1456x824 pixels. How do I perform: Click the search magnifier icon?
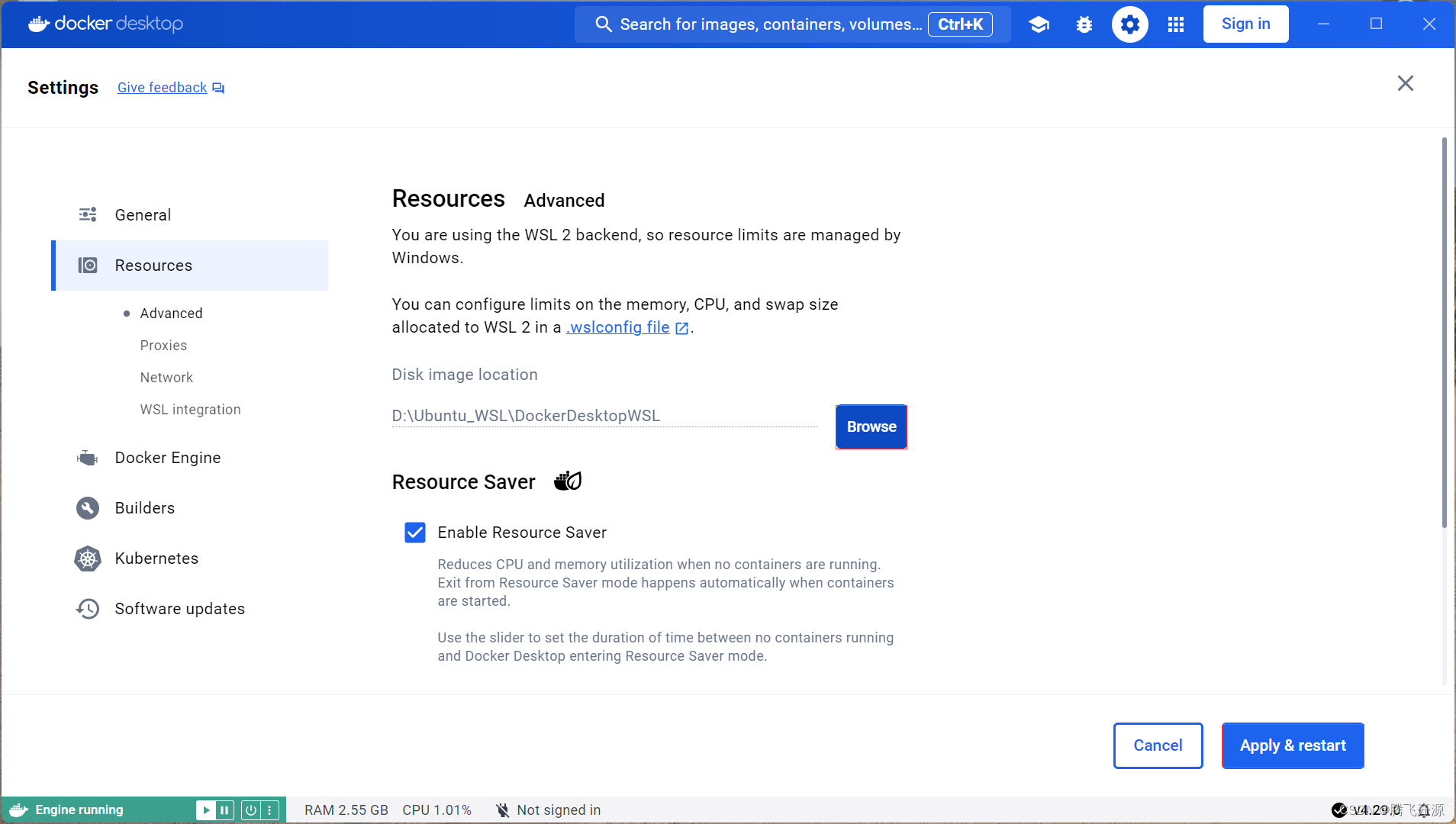coord(603,24)
